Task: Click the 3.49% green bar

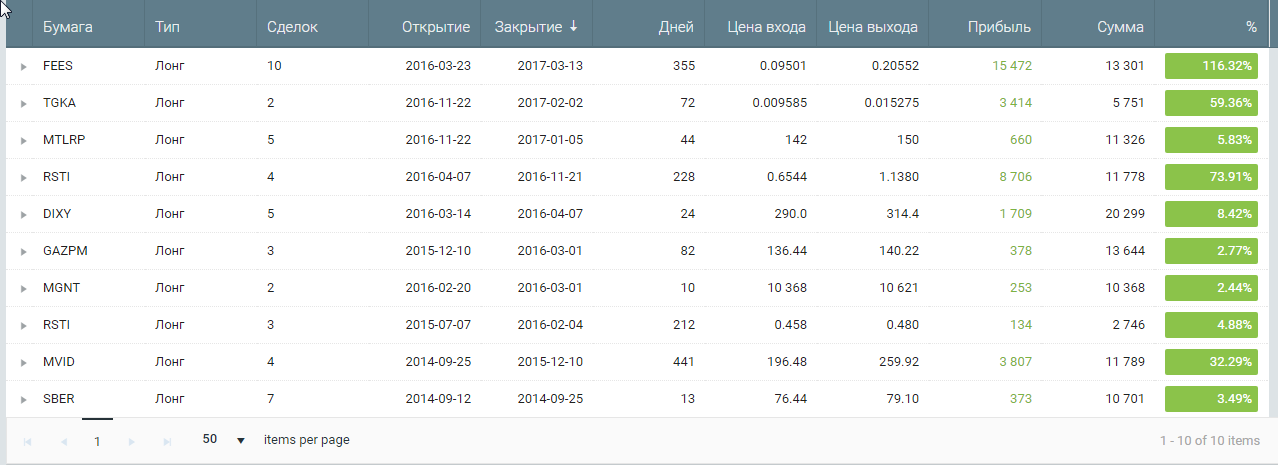Action: click(1211, 399)
